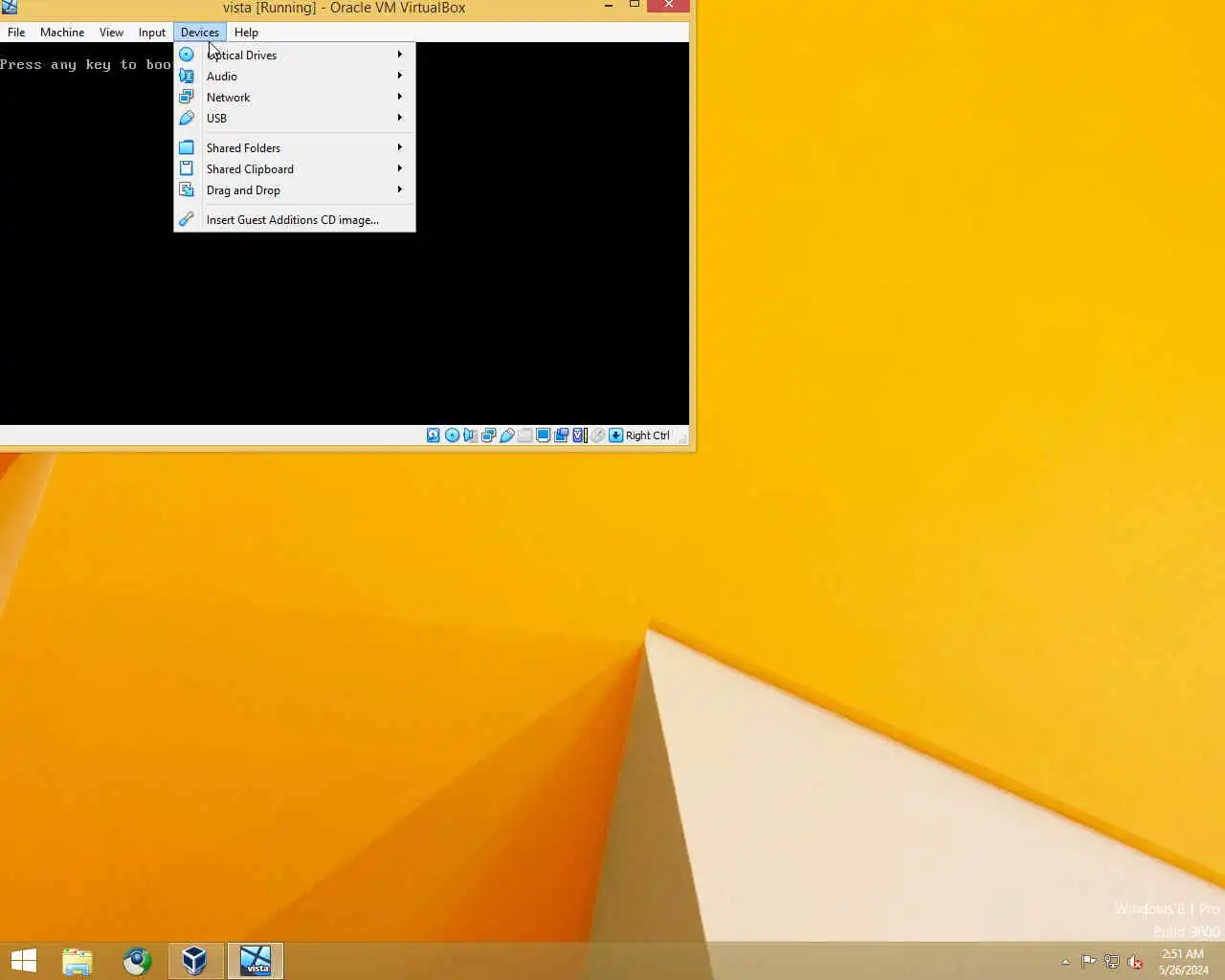Click the recording status bar icon
This screenshot has height=980, width=1225.
(561, 435)
